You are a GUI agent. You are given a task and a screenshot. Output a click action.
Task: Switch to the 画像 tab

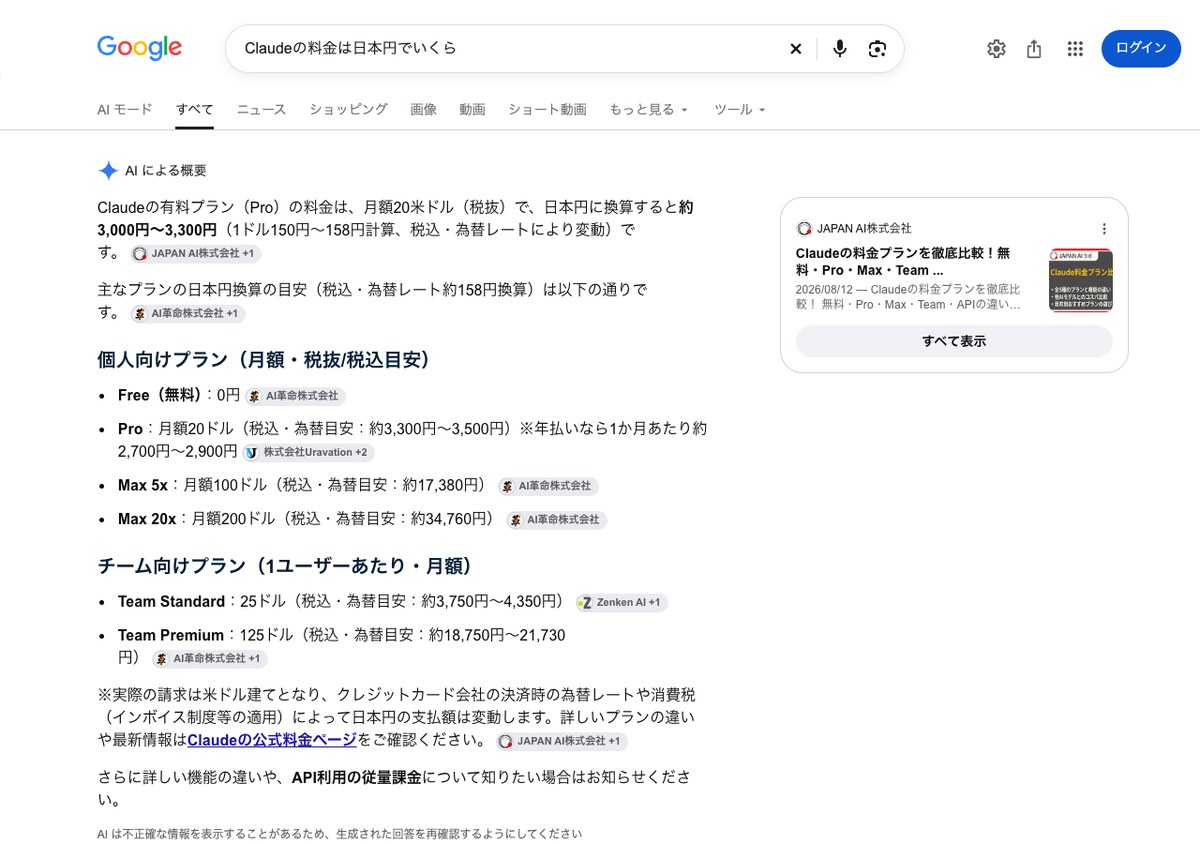coord(423,110)
